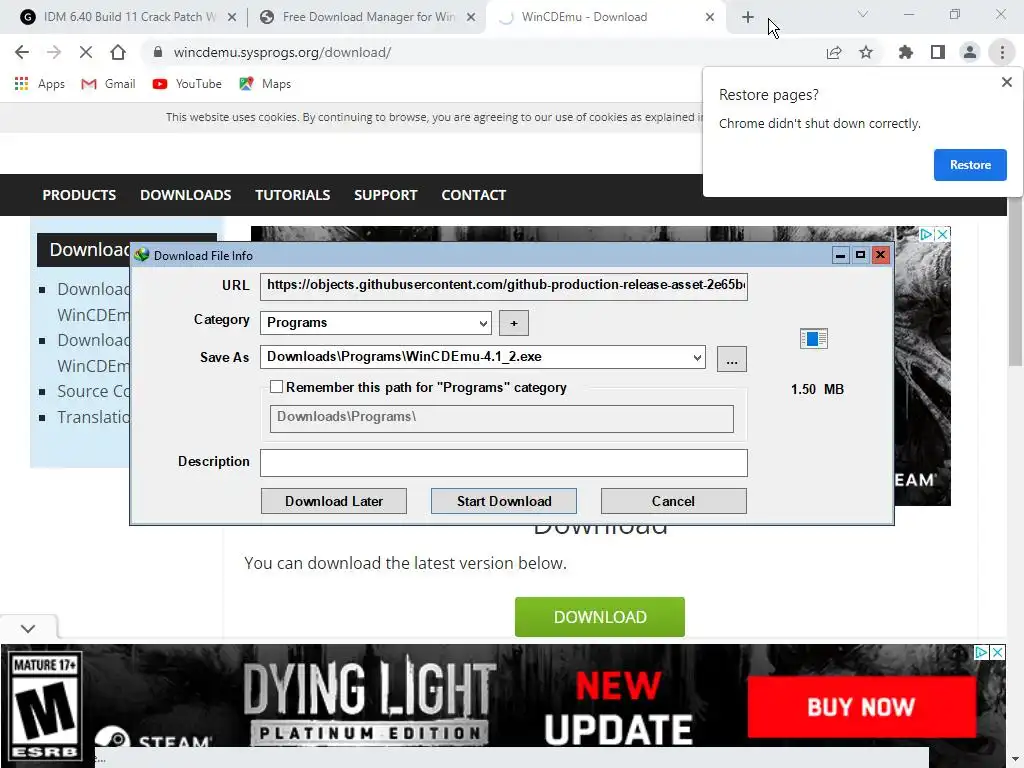Open the Chrome profile avatar

pos(970,52)
